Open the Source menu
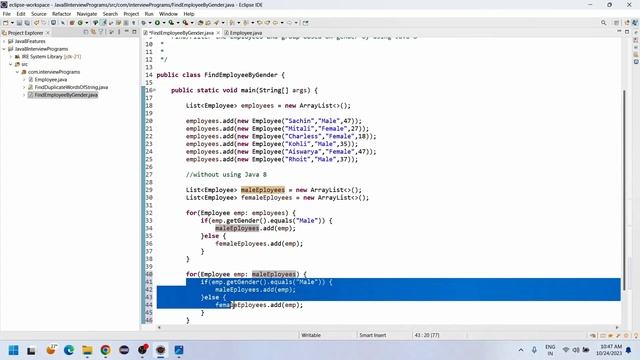 coord(39,14)
